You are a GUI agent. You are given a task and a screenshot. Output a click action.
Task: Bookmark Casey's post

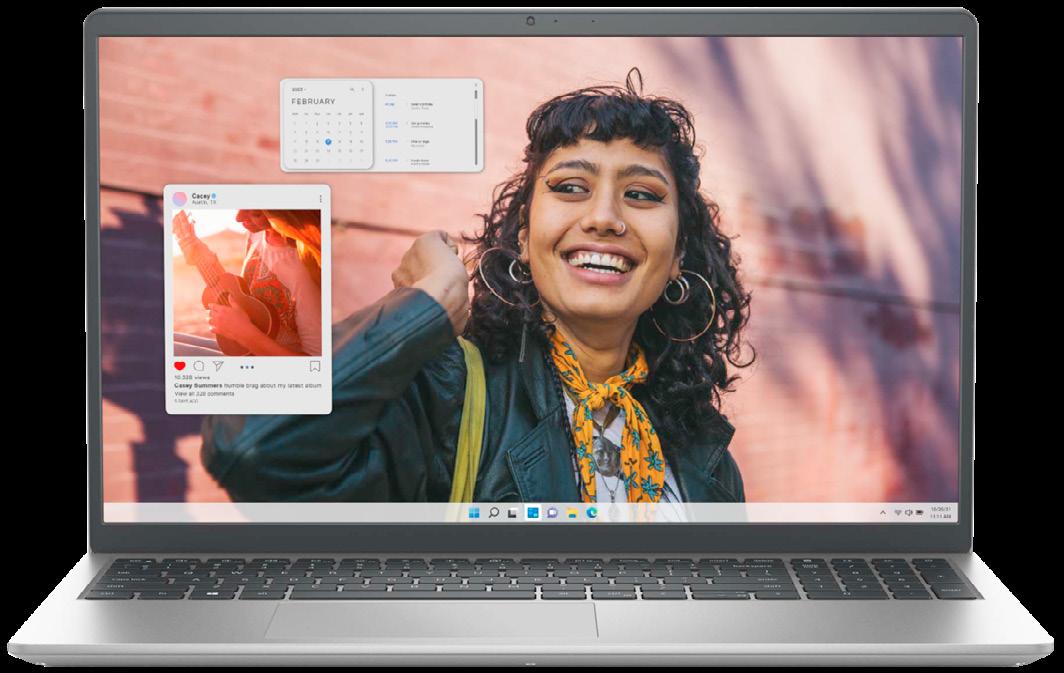click(x=315, y=366)
